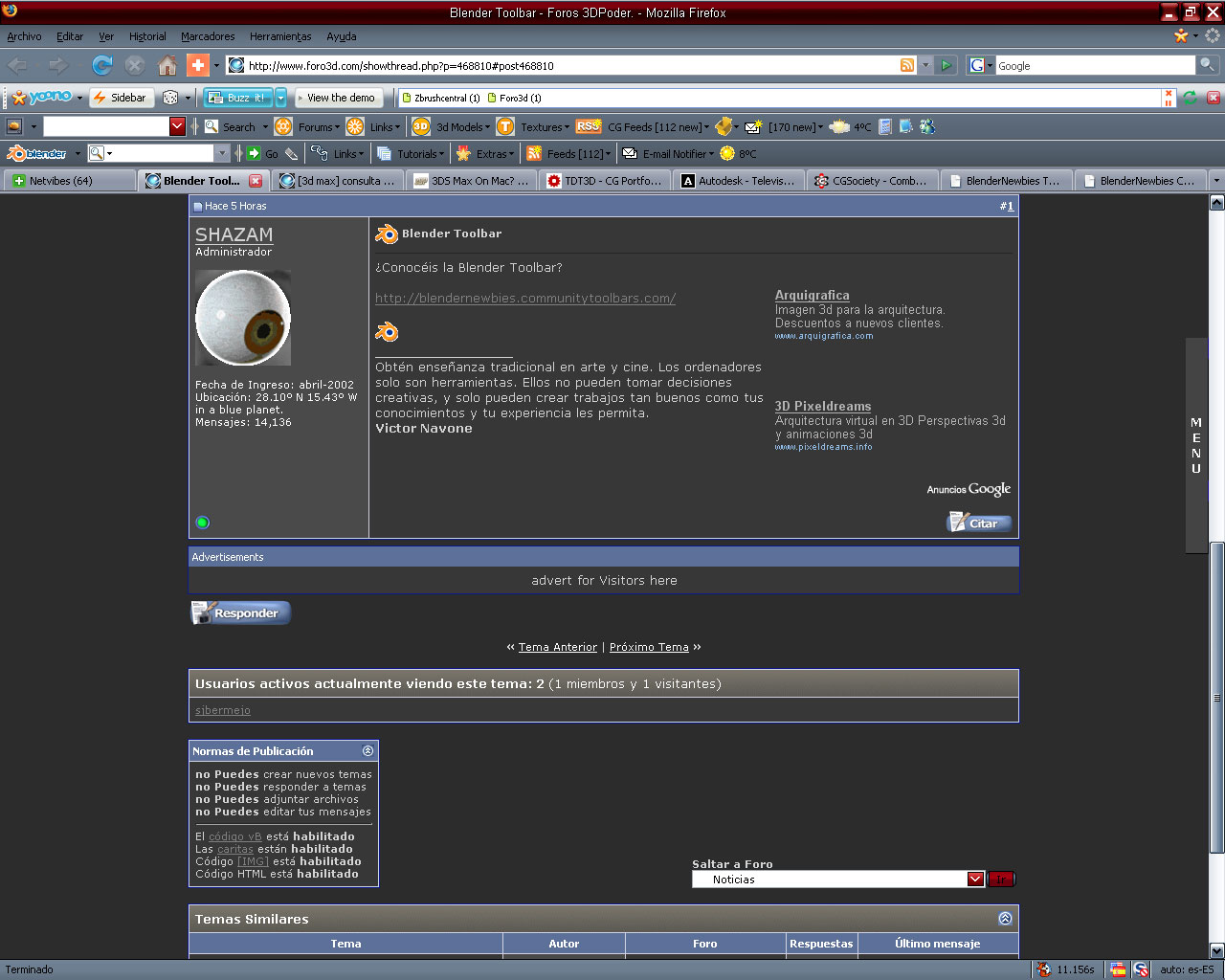Collapse the Normas de Publicación box
Image resolution: width=1225 pixels, height=980 pixels.
[x=367, y=751]
